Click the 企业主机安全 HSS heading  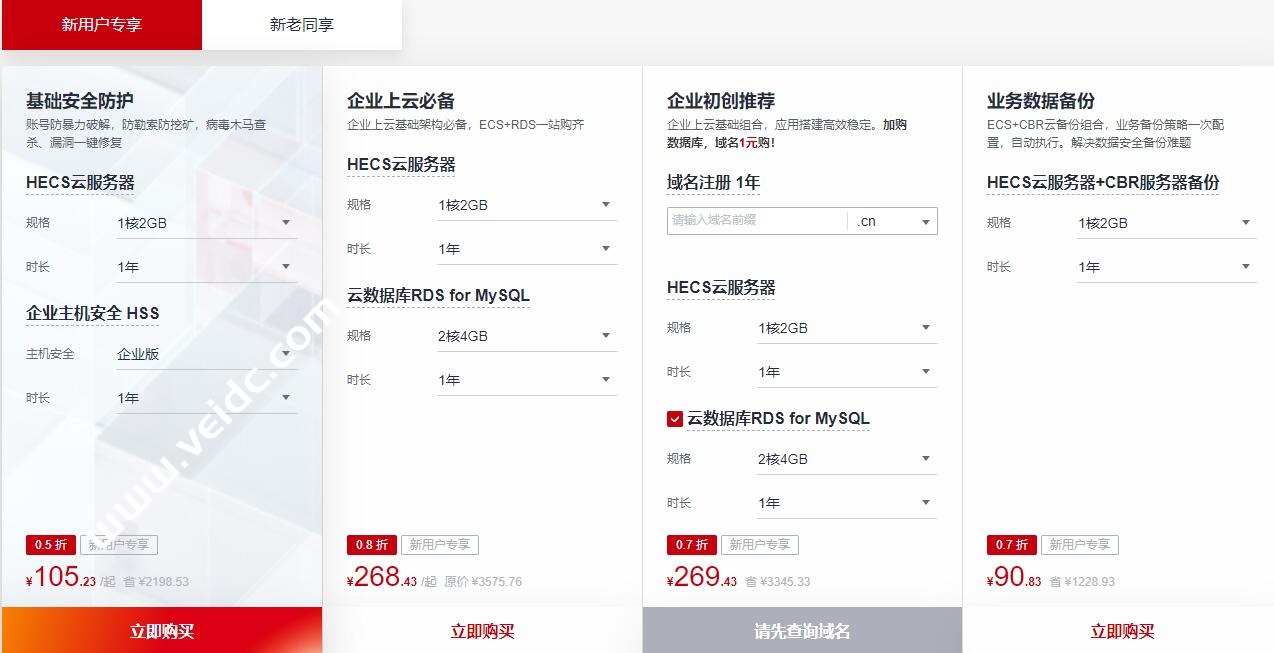93,314
